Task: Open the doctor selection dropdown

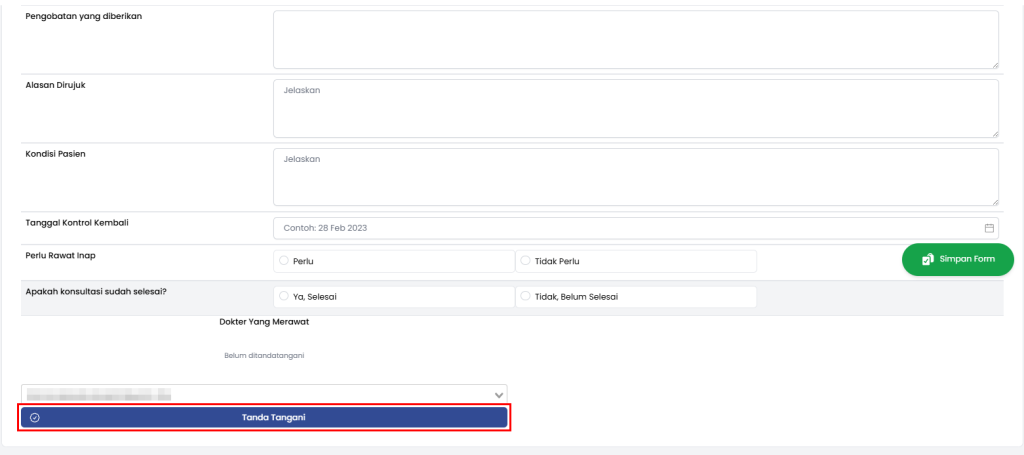Action: tap(264, 394)
